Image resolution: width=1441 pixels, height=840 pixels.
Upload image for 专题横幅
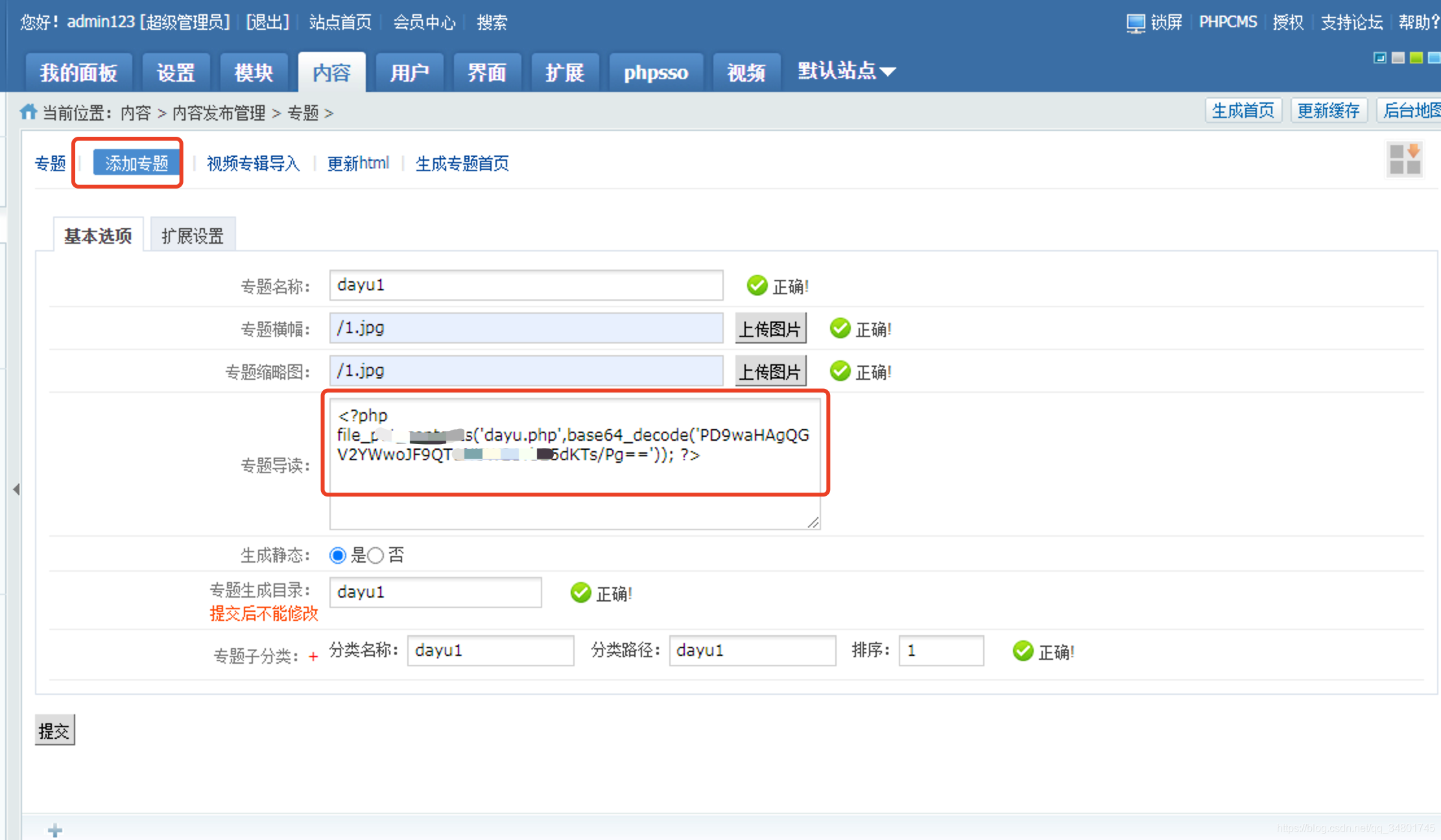pos(770,329)
